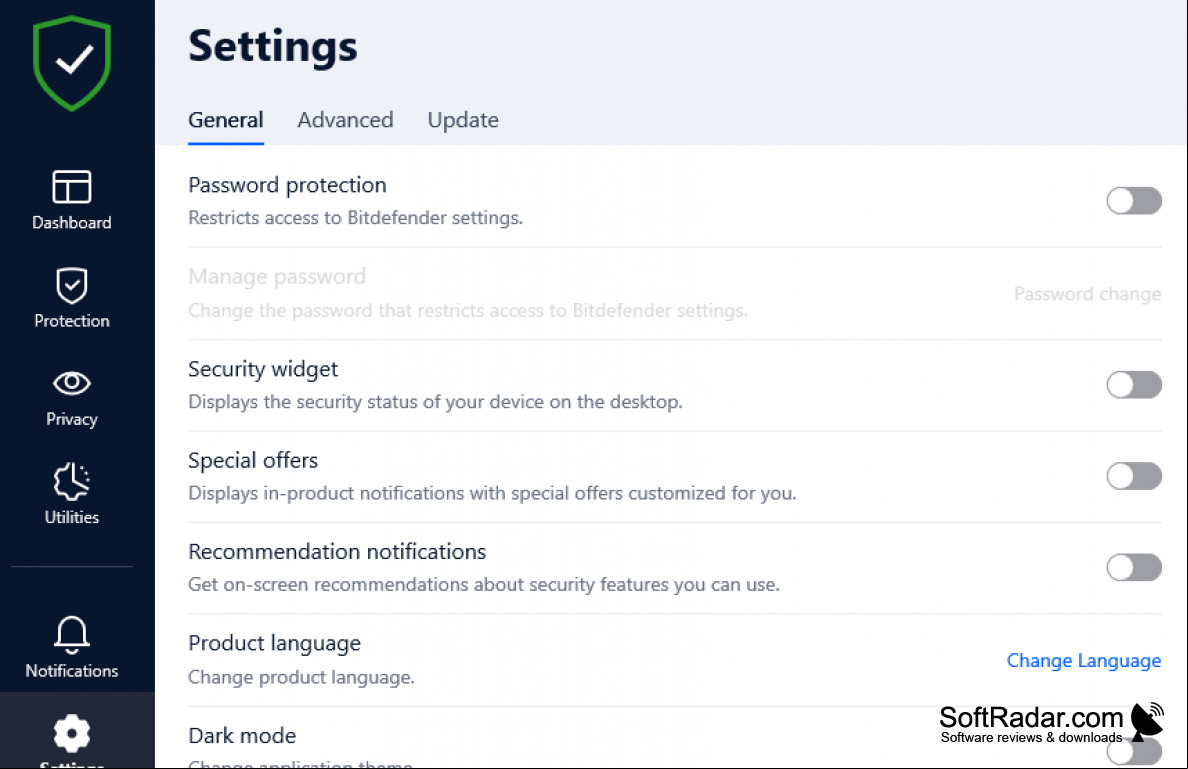Enable Recommendation notifications switch

click(1133, 567)
